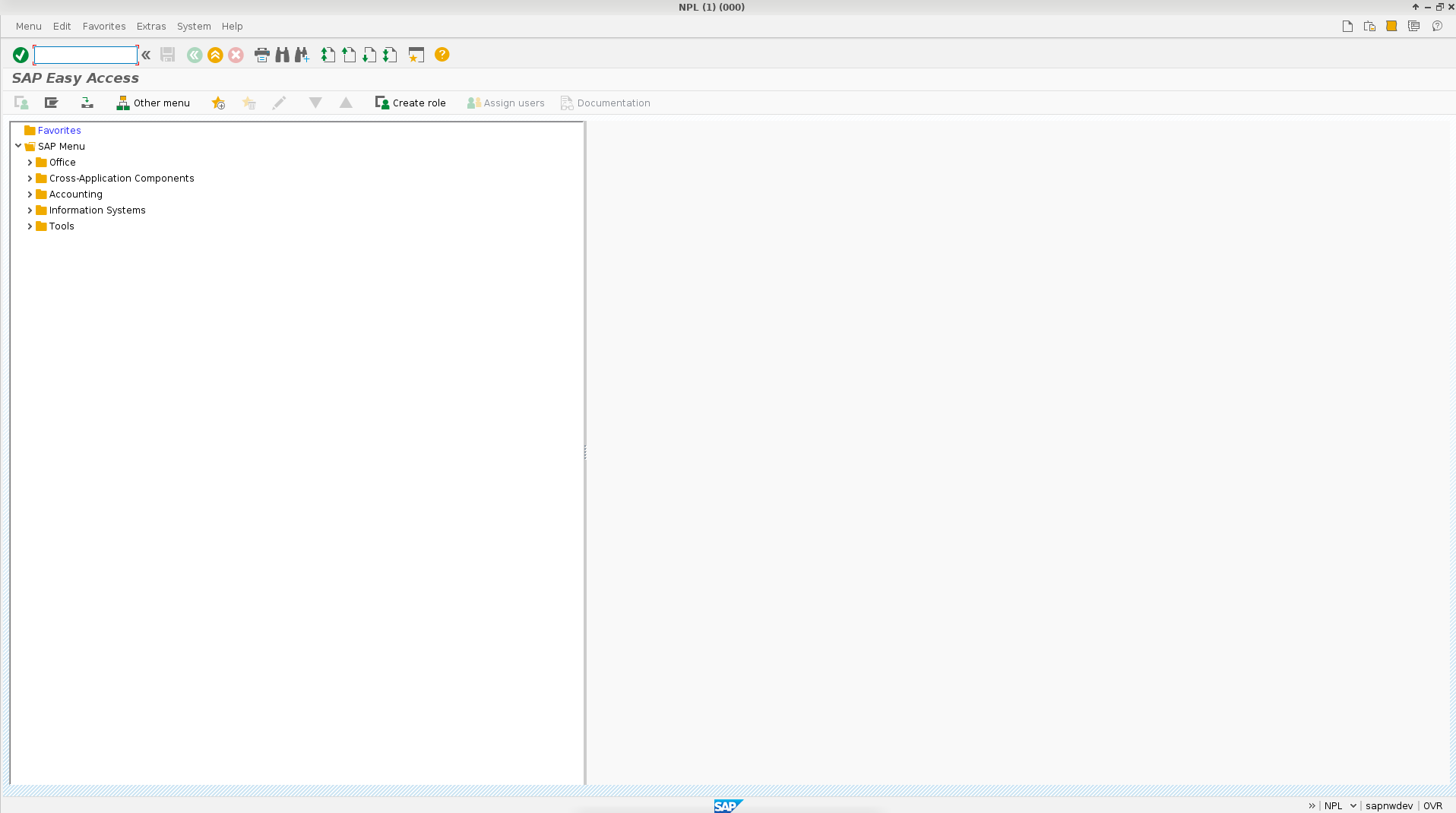
Task: Select the Accounting tree item label
Action: coord(76,195)
